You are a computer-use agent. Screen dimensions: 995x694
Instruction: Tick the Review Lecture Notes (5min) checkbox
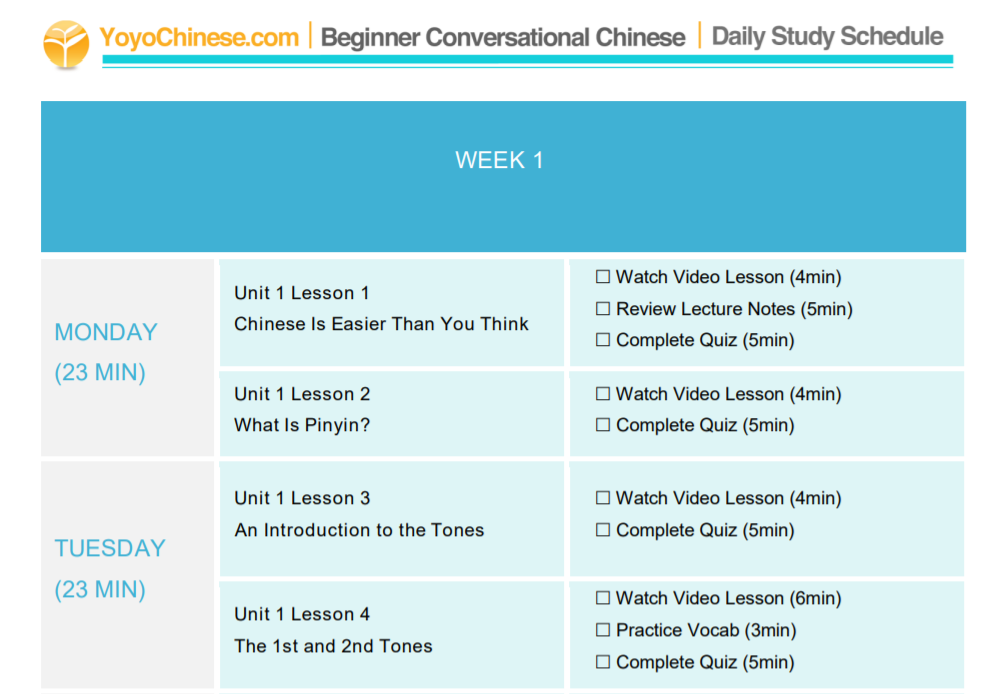[x=603, y=309]
